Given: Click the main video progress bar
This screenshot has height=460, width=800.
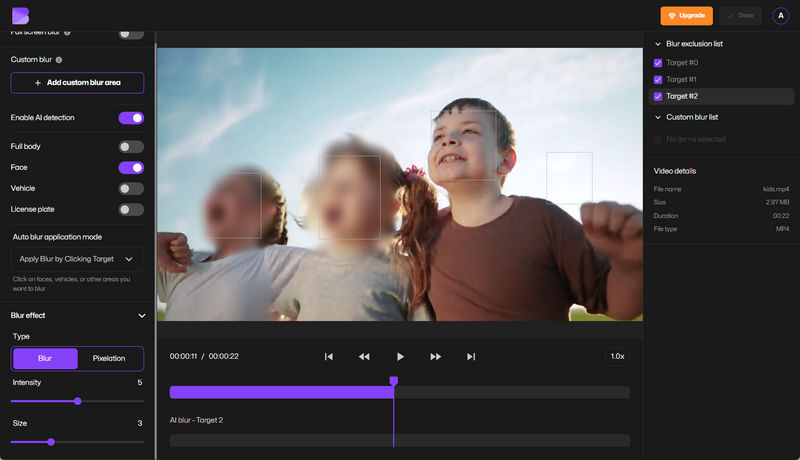Looking at the screenshot, I should [x=400, y=392].
